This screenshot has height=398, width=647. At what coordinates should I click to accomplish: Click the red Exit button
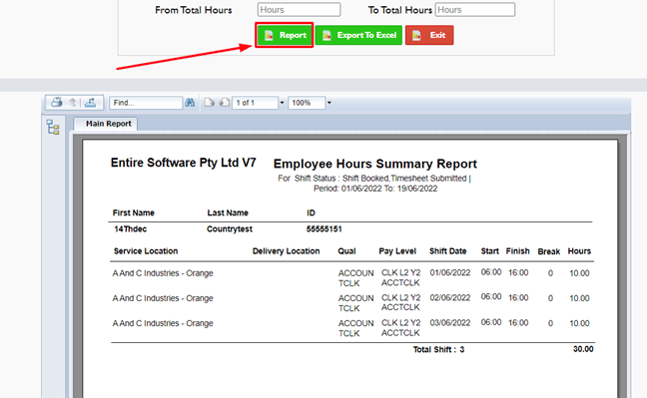coord(429,35)
